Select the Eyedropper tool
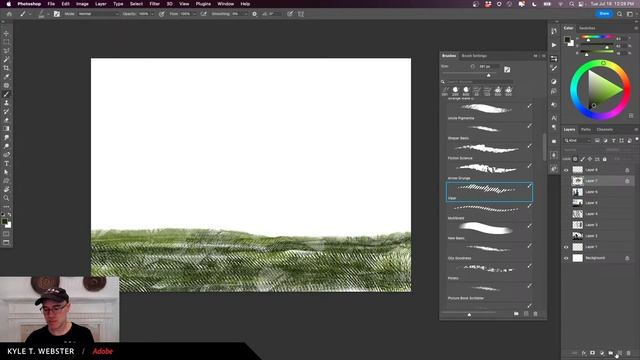 (6, 77)
